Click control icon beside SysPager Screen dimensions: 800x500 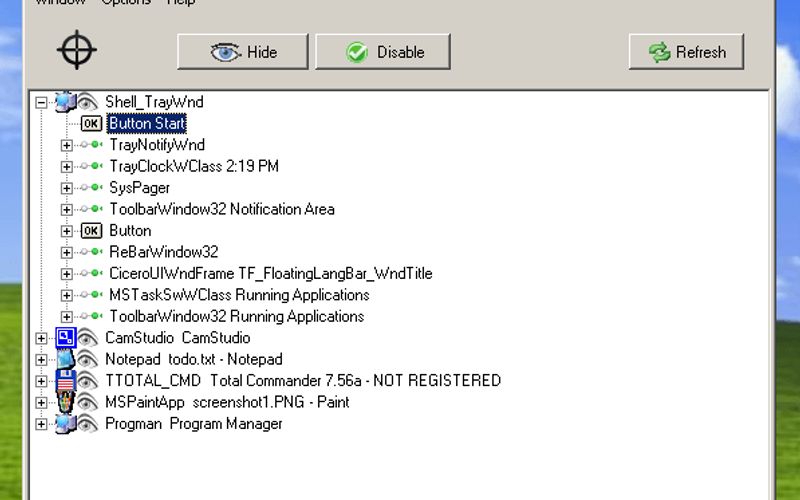click(91, 188)
